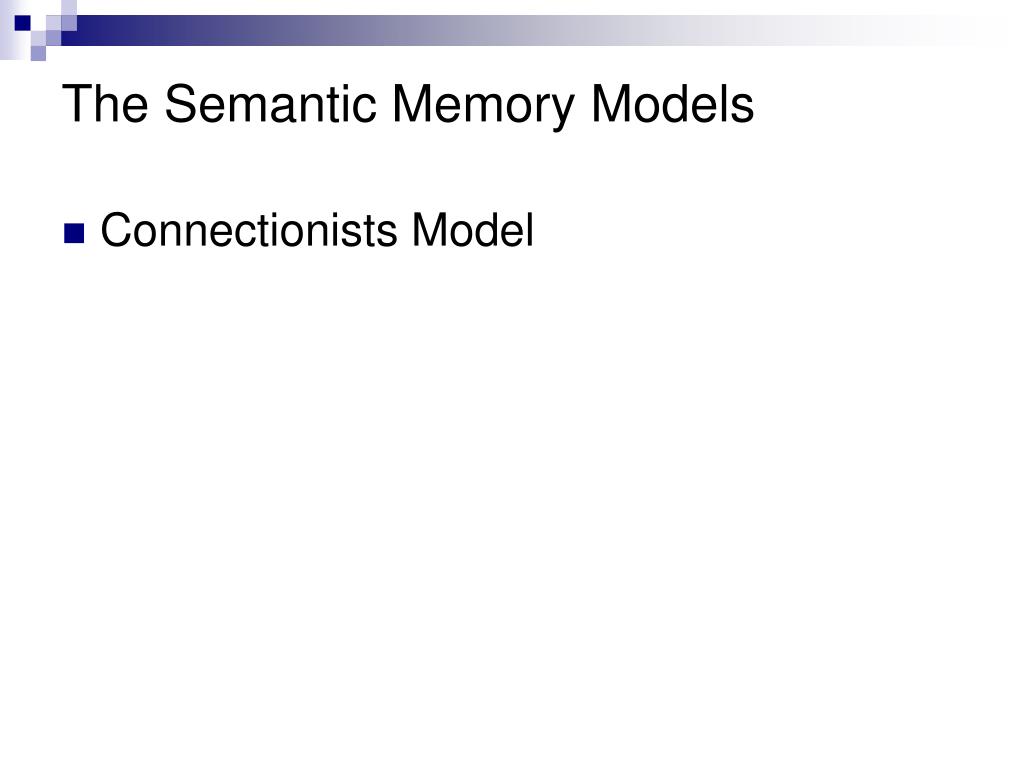This screenshot has width=1024, height=768.
Task: Click the word 'Models' in the title
Action: tap(672, 104)
